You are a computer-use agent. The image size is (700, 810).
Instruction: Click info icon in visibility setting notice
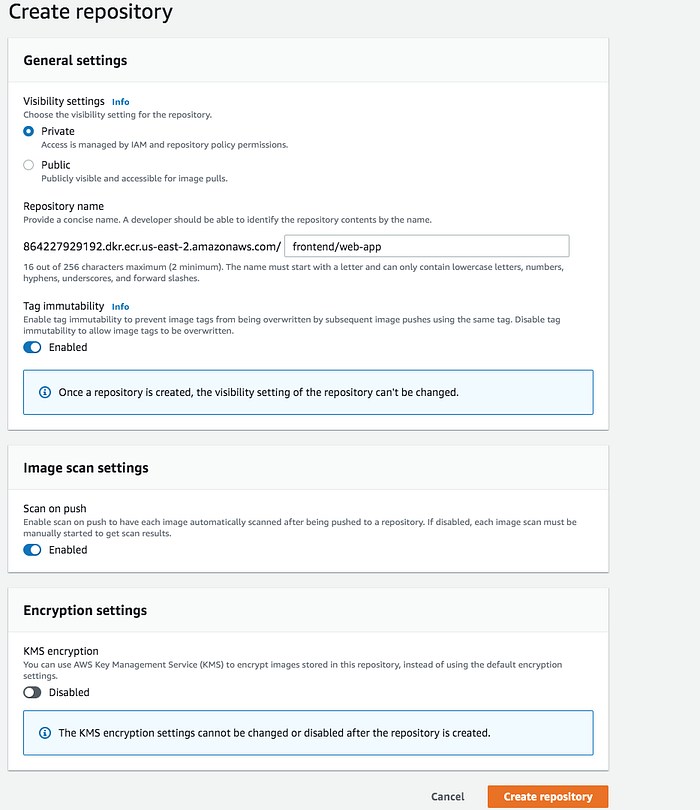(x=44, y=392)
